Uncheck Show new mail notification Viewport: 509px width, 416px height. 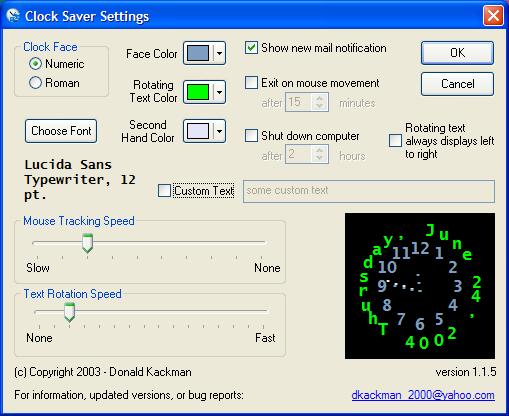click(x=251, y=48)
